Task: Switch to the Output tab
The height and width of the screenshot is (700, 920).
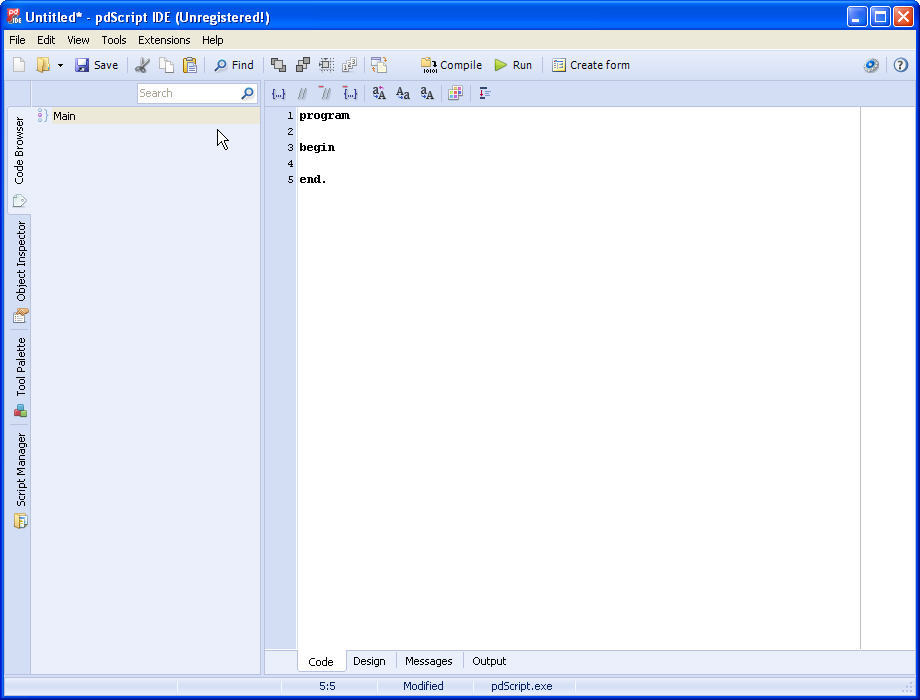Action: (489, 661)
